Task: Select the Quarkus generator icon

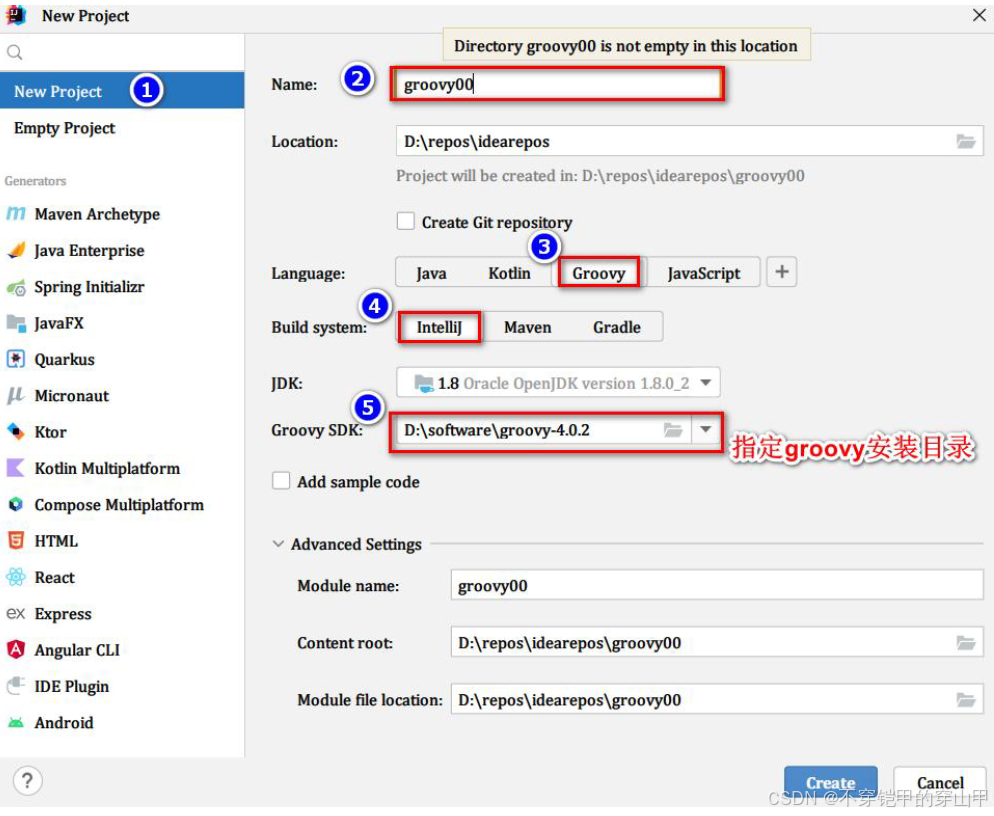Action: point(16,359)
